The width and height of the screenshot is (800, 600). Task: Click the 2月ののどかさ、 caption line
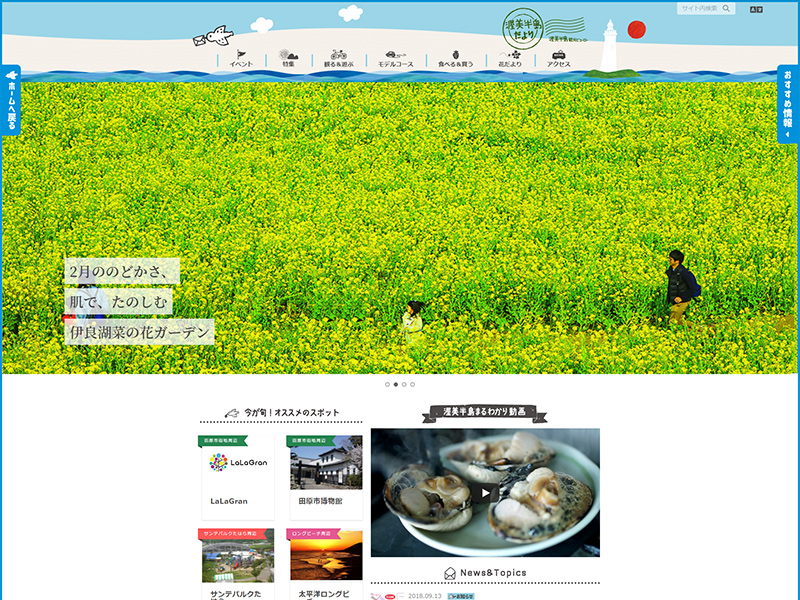(122, 271)
